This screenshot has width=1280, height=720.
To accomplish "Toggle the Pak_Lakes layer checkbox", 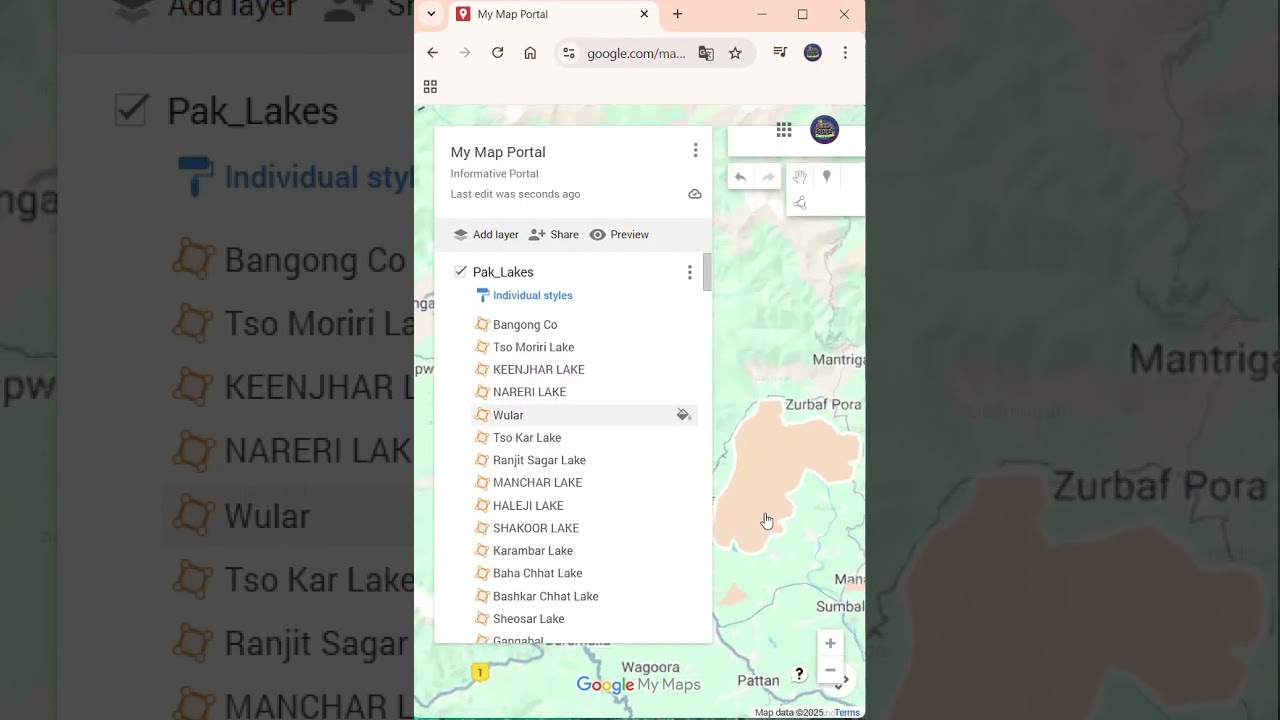I will click(460, 271).
